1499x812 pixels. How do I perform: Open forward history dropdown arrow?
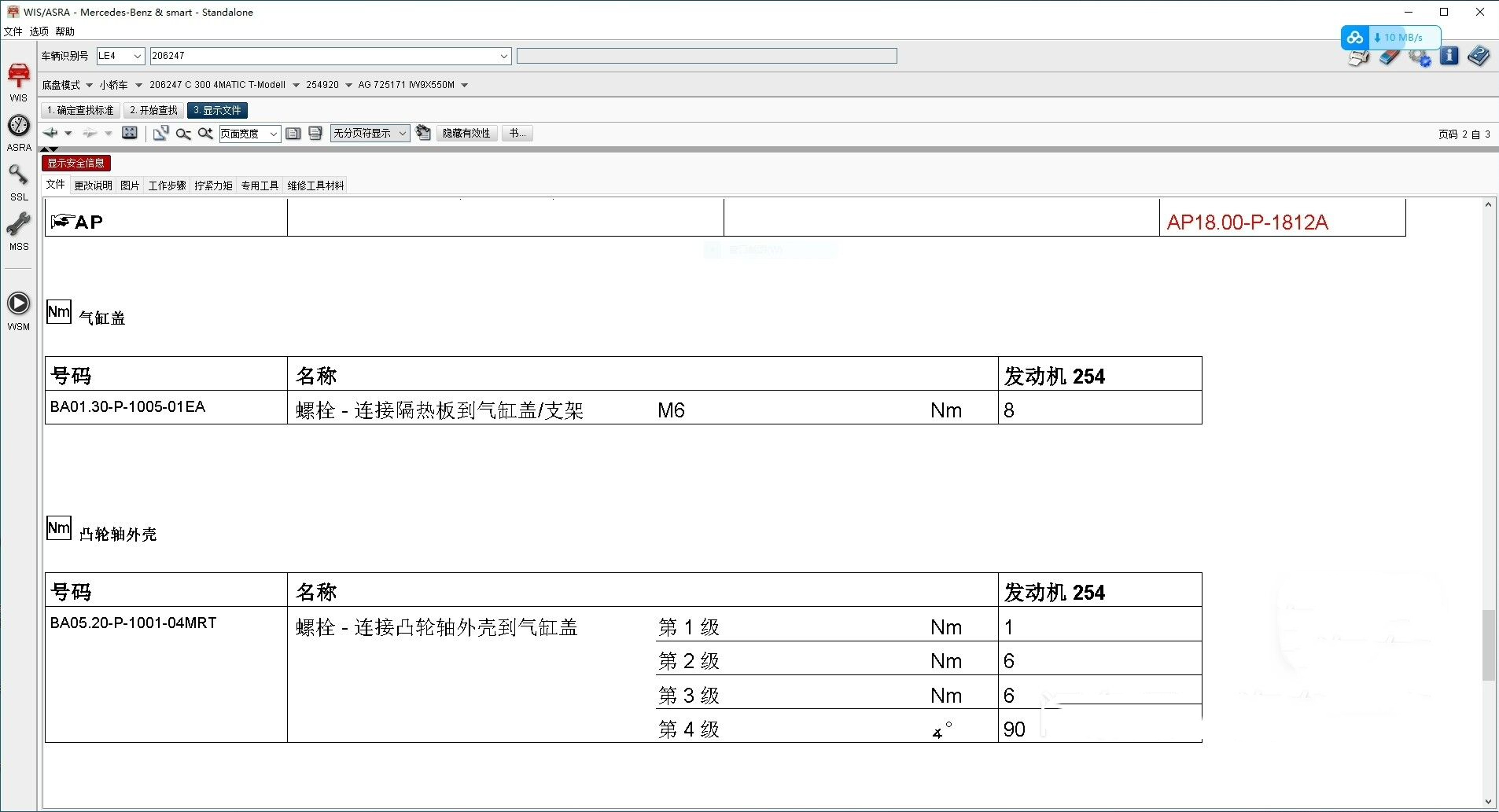108,134
